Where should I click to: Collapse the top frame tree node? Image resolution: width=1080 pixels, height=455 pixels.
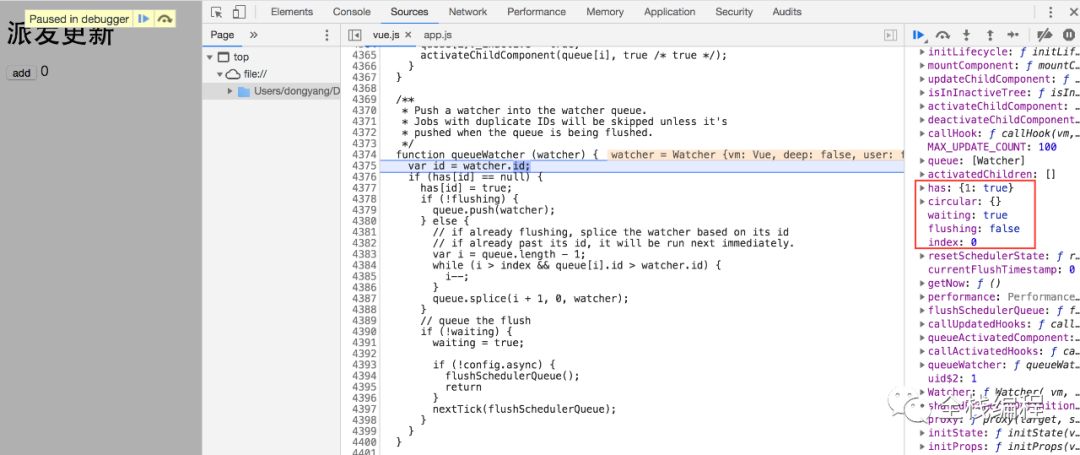point(209,57)
